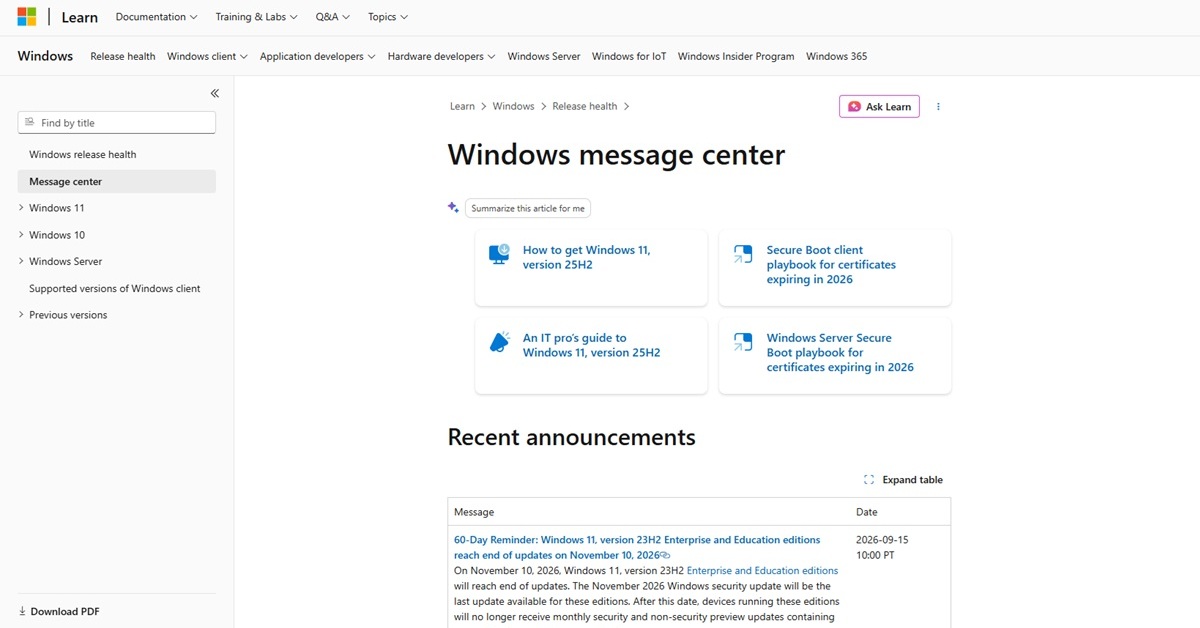Open the Topics dropdown menu
This screenshot has height=628, width=1200.
(388, 17)
